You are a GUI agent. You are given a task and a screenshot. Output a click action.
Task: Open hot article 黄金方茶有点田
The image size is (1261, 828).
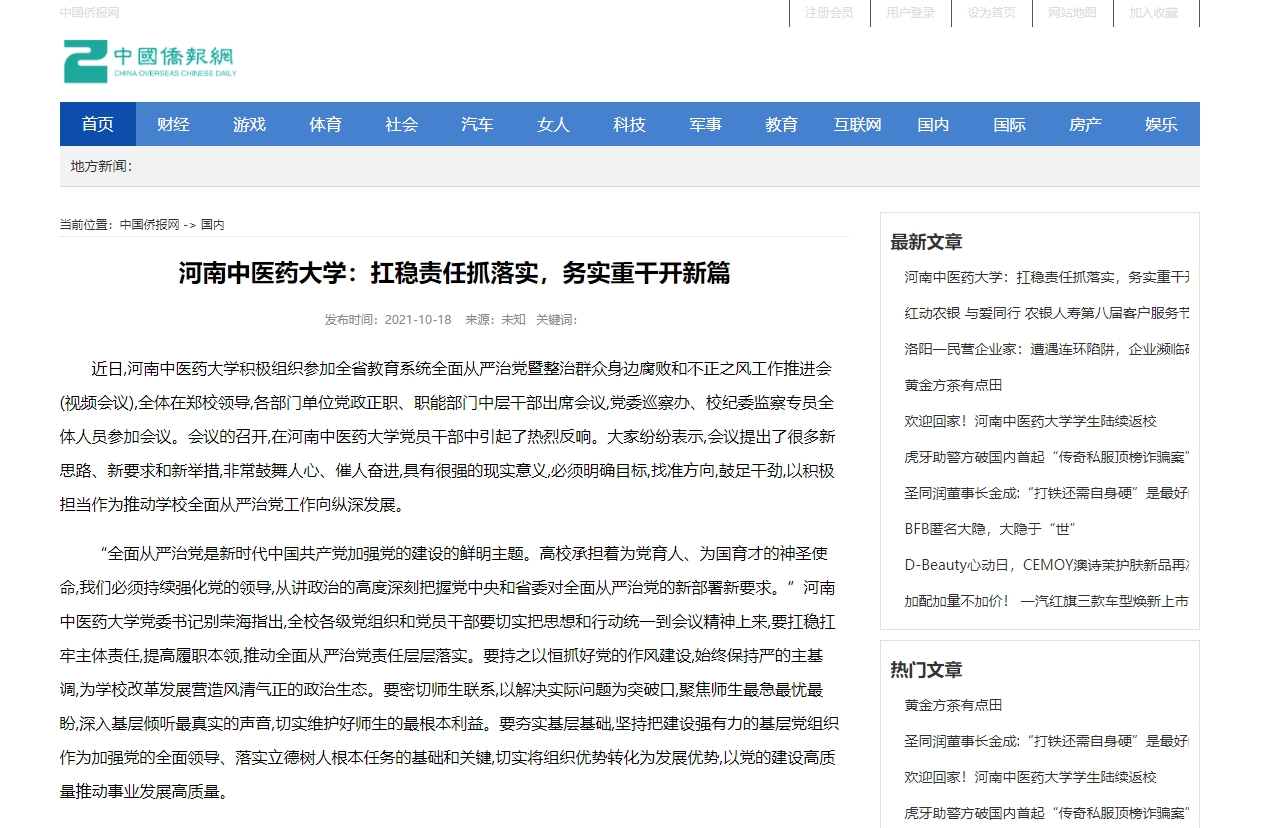953,705
